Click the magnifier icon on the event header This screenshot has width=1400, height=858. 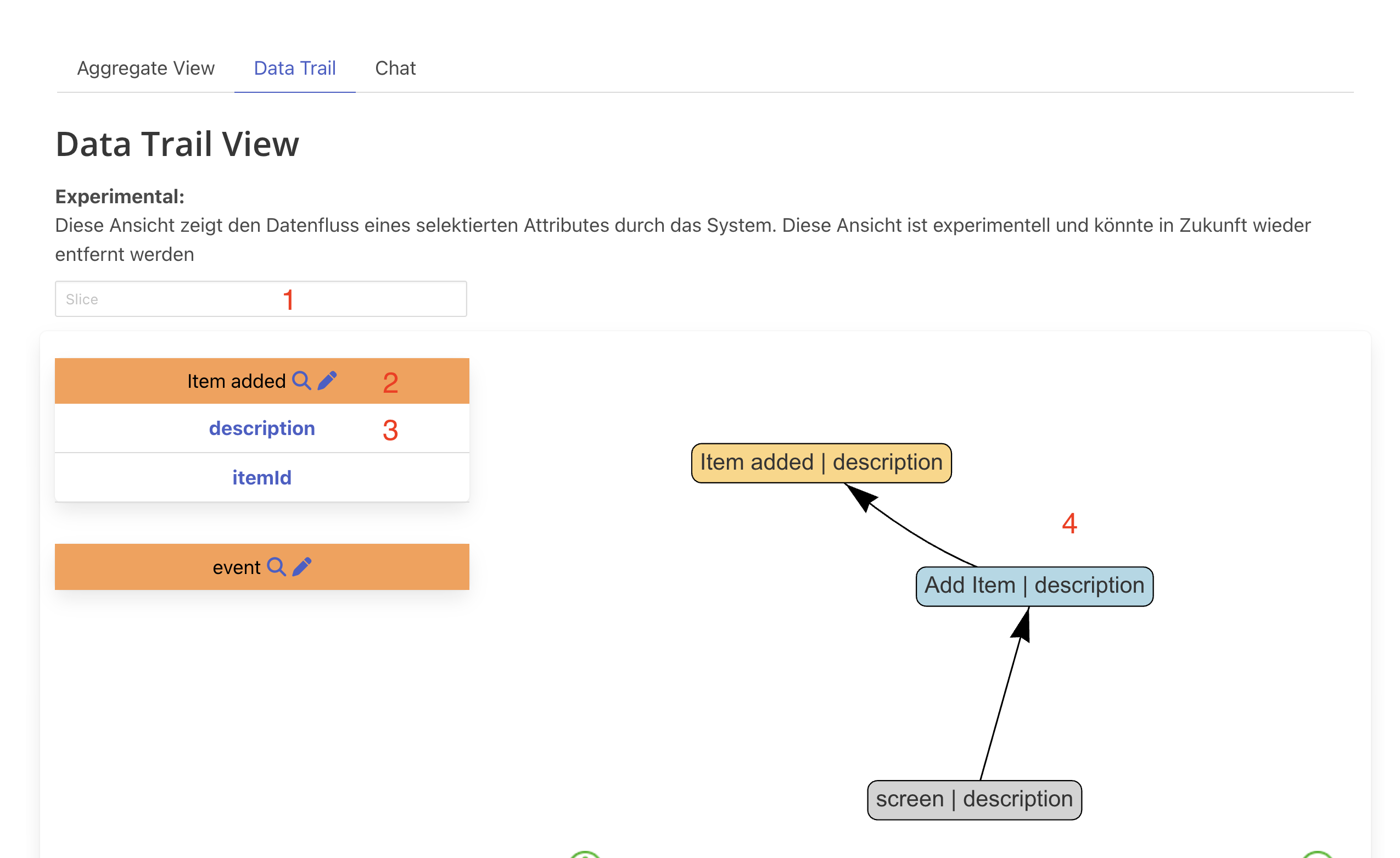(x=276, y=567)
